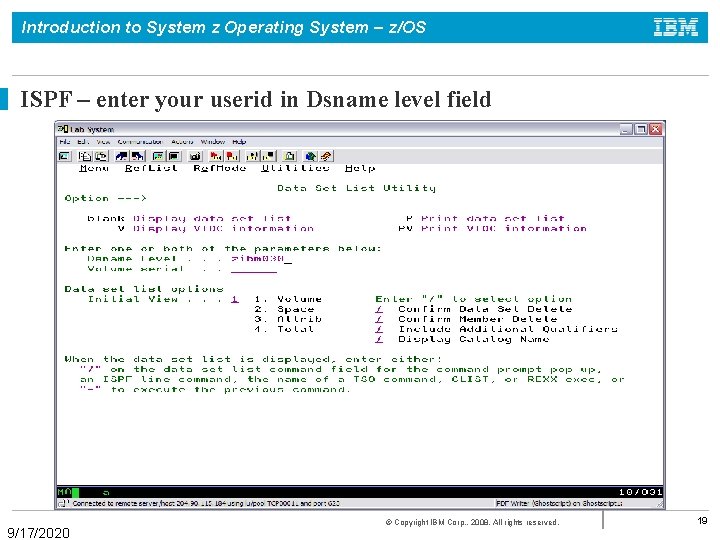Click 'When the data set list is displayed' line
The height and width of the screenshot is (540, 720).
coord(253,360)
